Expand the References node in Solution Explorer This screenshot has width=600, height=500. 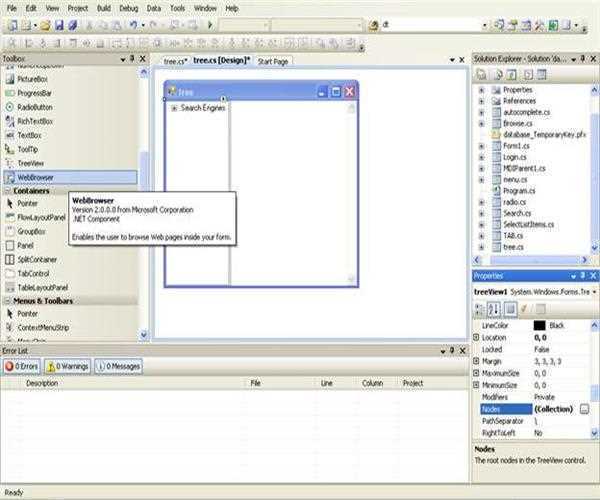click(x=482, y=101)
